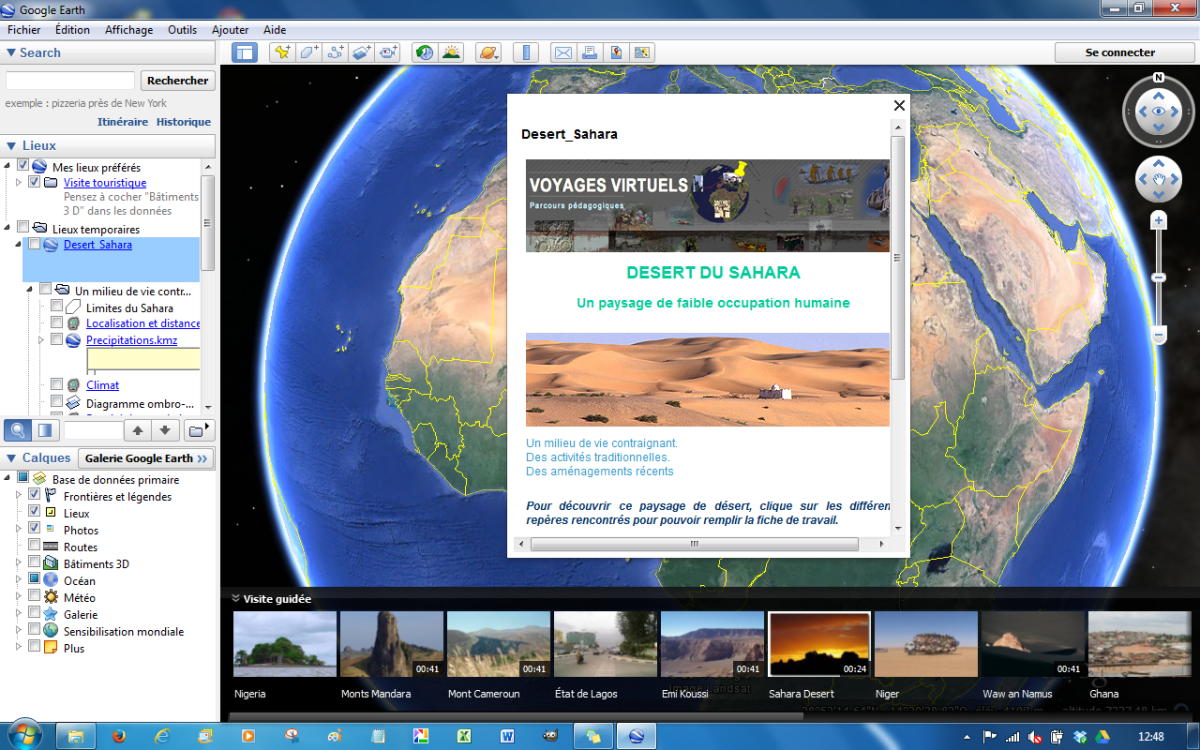Expand the Galerie layer node
The width and height of the screenshot is (1200, 750).
[x=19, y=614]
